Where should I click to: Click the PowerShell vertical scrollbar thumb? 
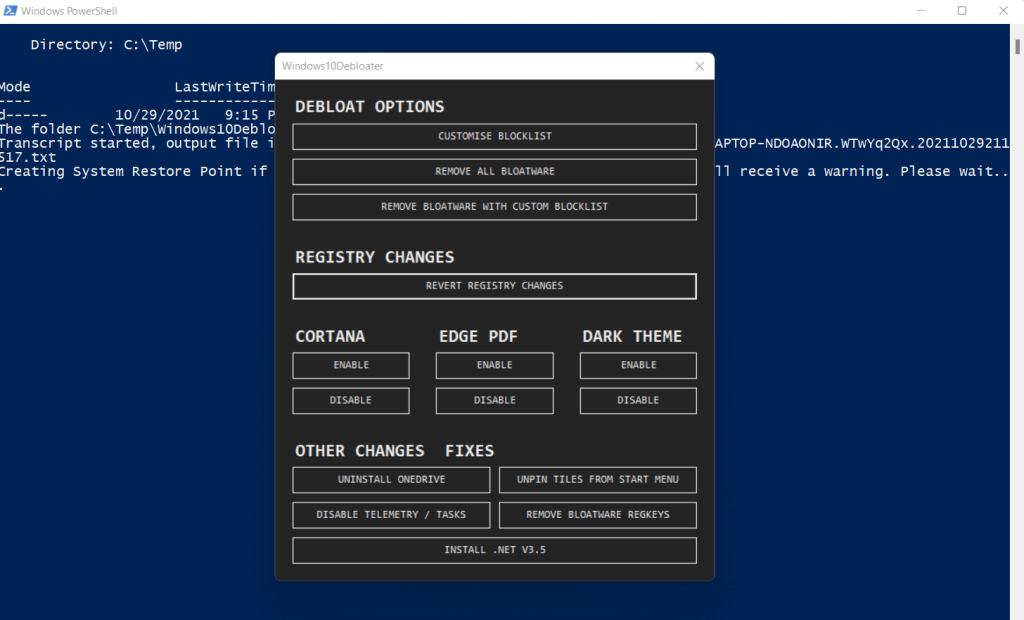1017,46
